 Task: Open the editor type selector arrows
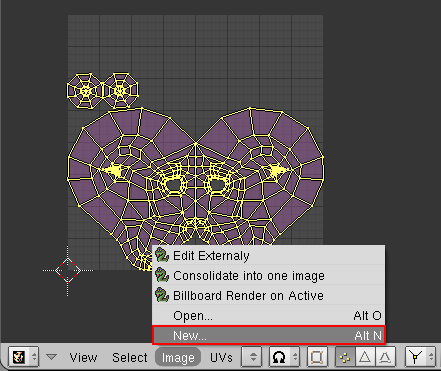coord(34,357)
